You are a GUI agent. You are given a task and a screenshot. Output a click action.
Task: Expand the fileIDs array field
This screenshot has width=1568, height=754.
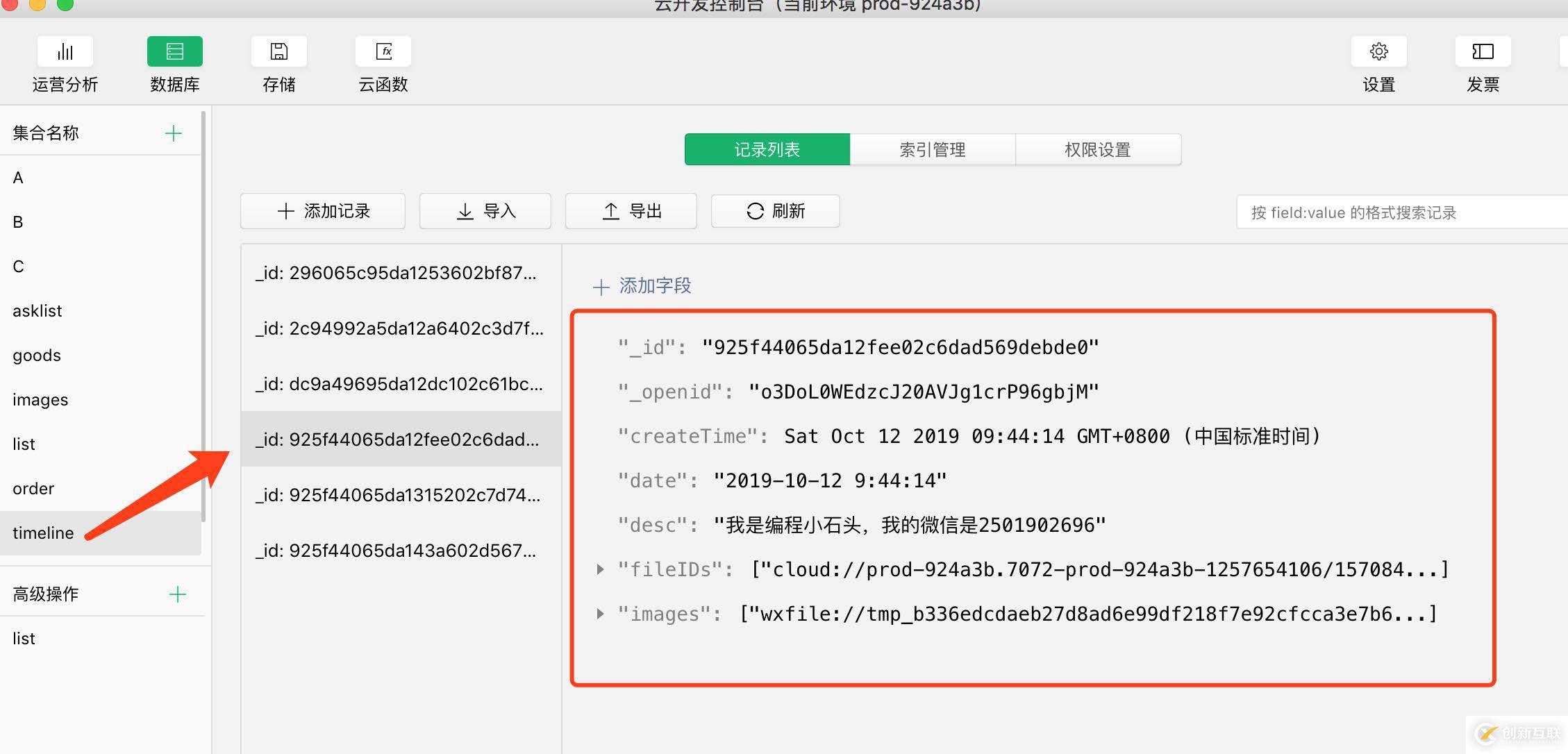tap(601, 569)
